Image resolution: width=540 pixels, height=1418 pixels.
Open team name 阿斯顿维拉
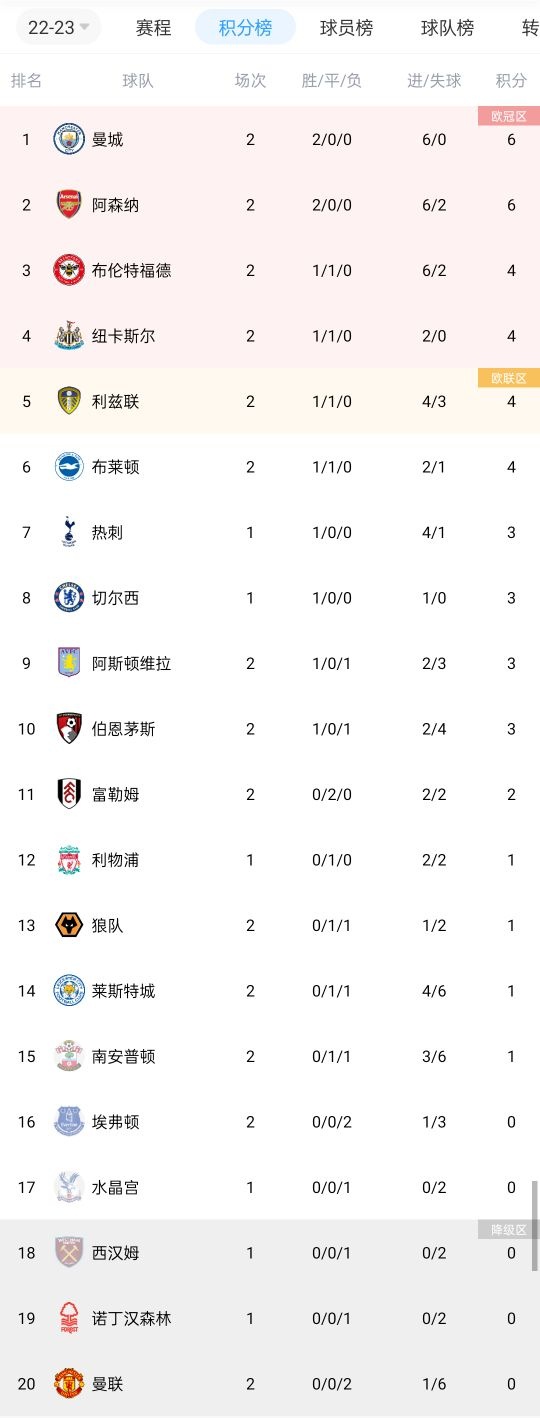point(131,663)
